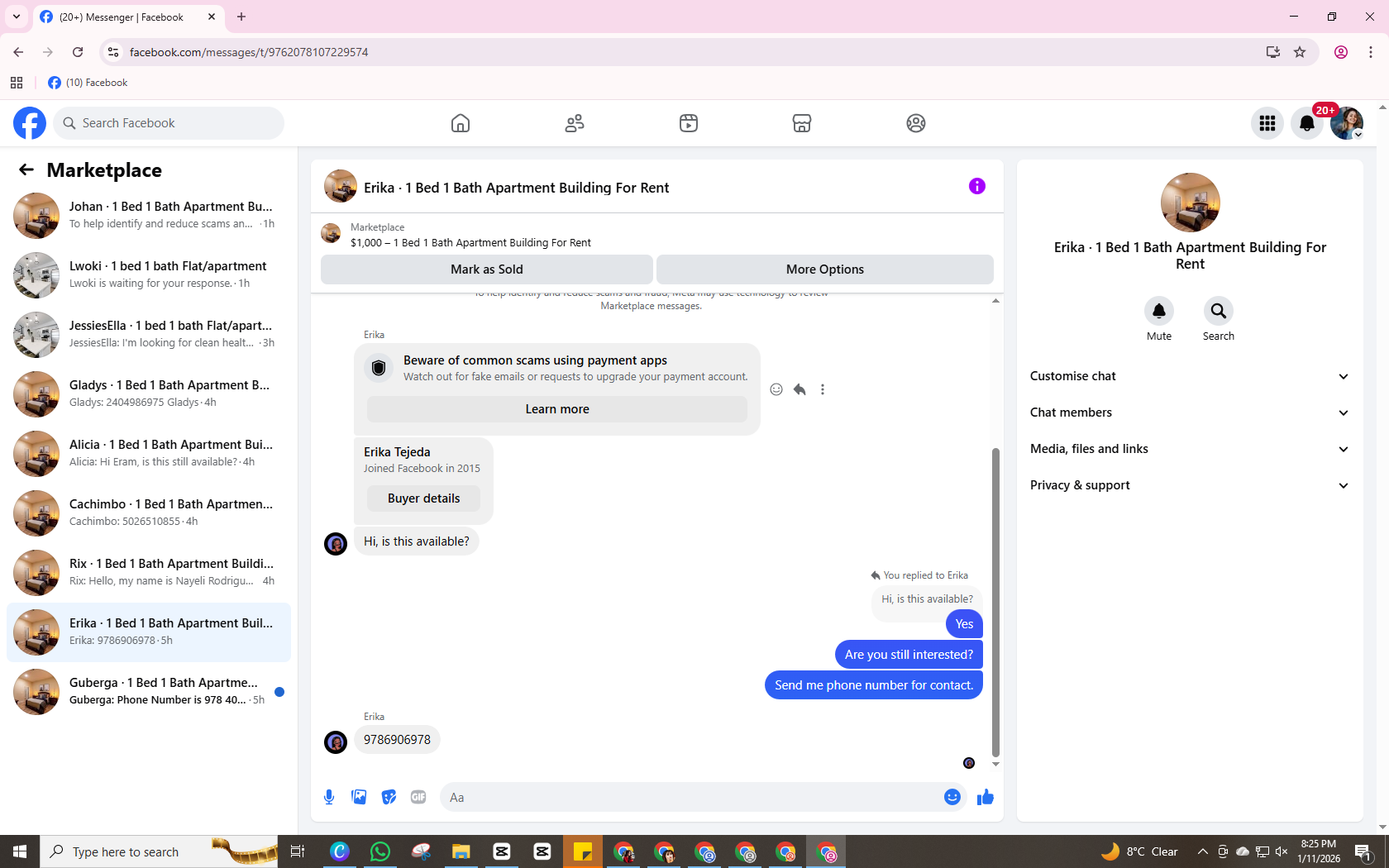Open Alicia's apartment conversation
Viewport: 1389px width, 868px height.
point(149,454)
